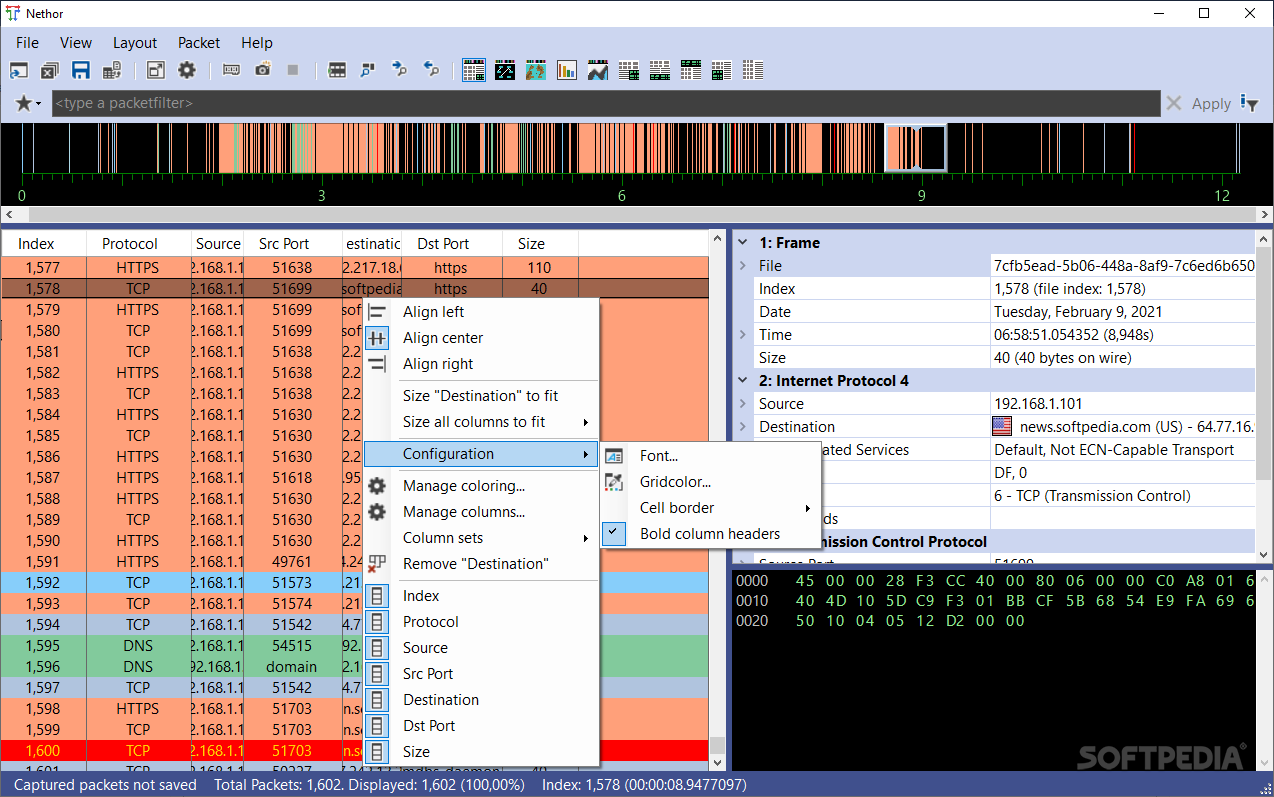This screenshot has width=1274, height=797.
Task: Start capture with the camera icon
Action: pyautogui.click(x=262, y=70)
